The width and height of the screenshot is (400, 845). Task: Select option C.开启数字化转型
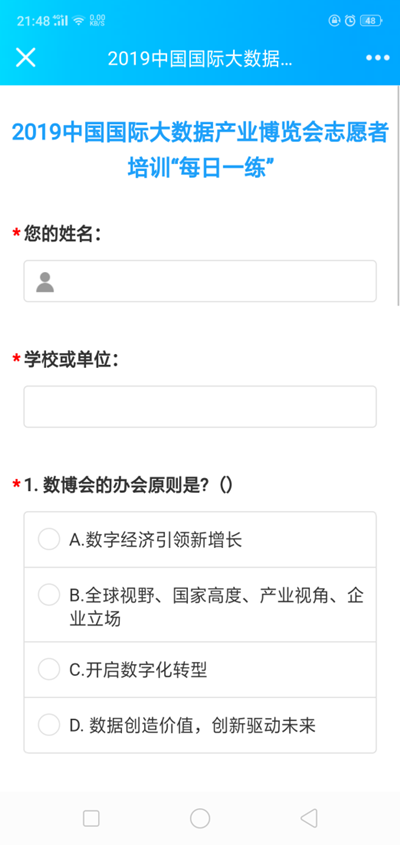200,669
